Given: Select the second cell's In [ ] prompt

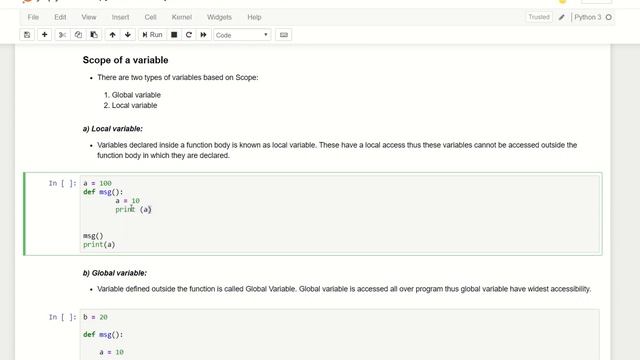Looking at the screenshot, I should [x=62, y=317].
